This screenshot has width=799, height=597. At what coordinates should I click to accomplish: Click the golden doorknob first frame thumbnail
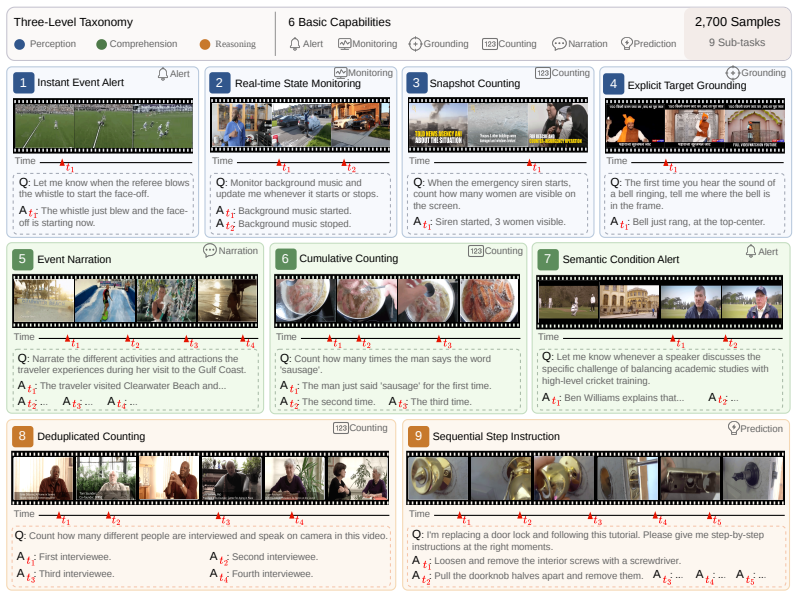pyautogui.click(x=438, y=478)
